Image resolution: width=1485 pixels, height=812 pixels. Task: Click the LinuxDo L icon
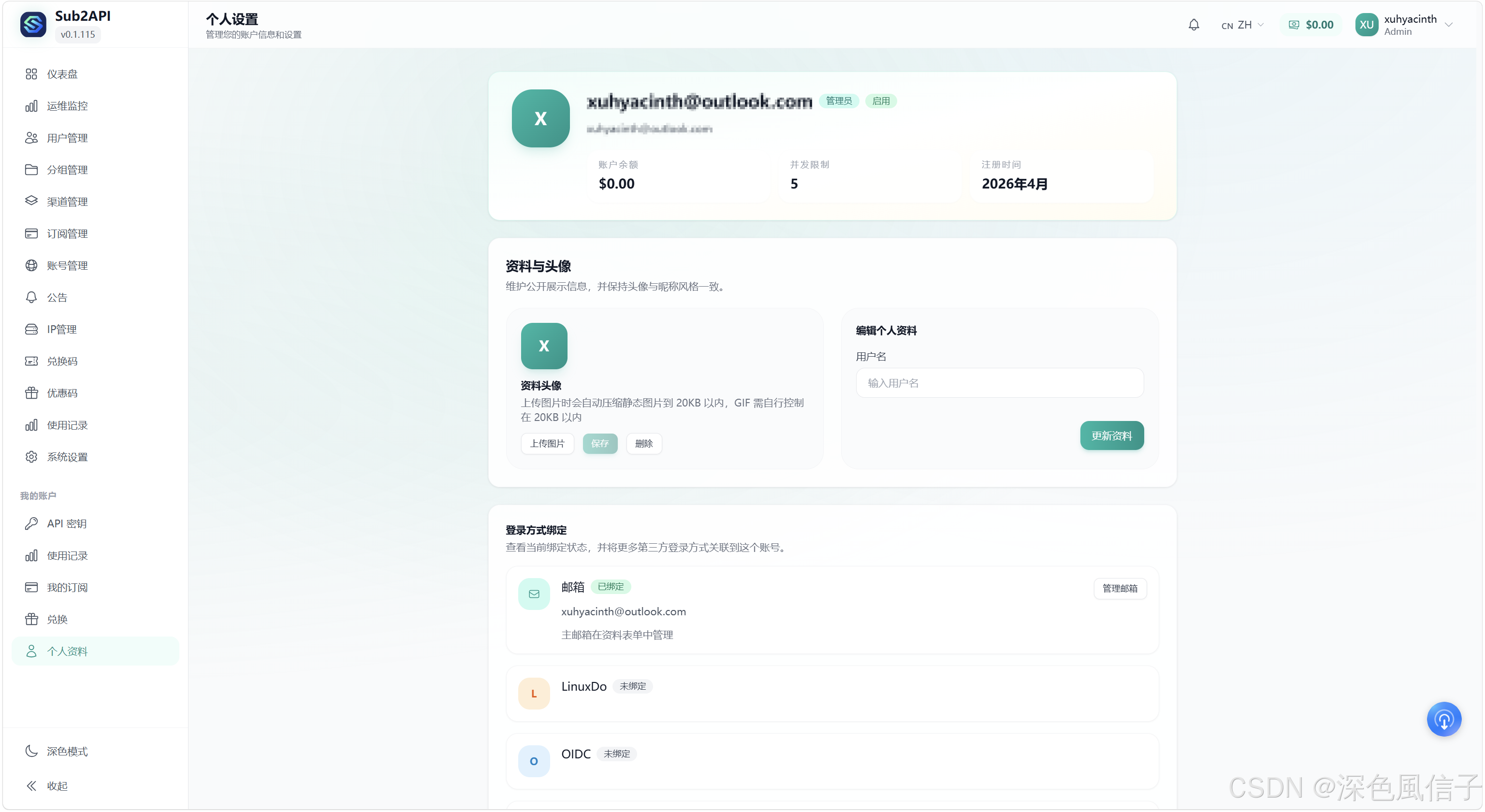534,693
